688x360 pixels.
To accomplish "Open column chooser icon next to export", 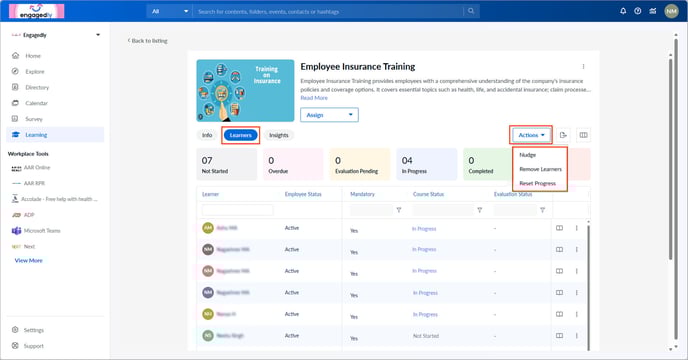I will point(583,135).
